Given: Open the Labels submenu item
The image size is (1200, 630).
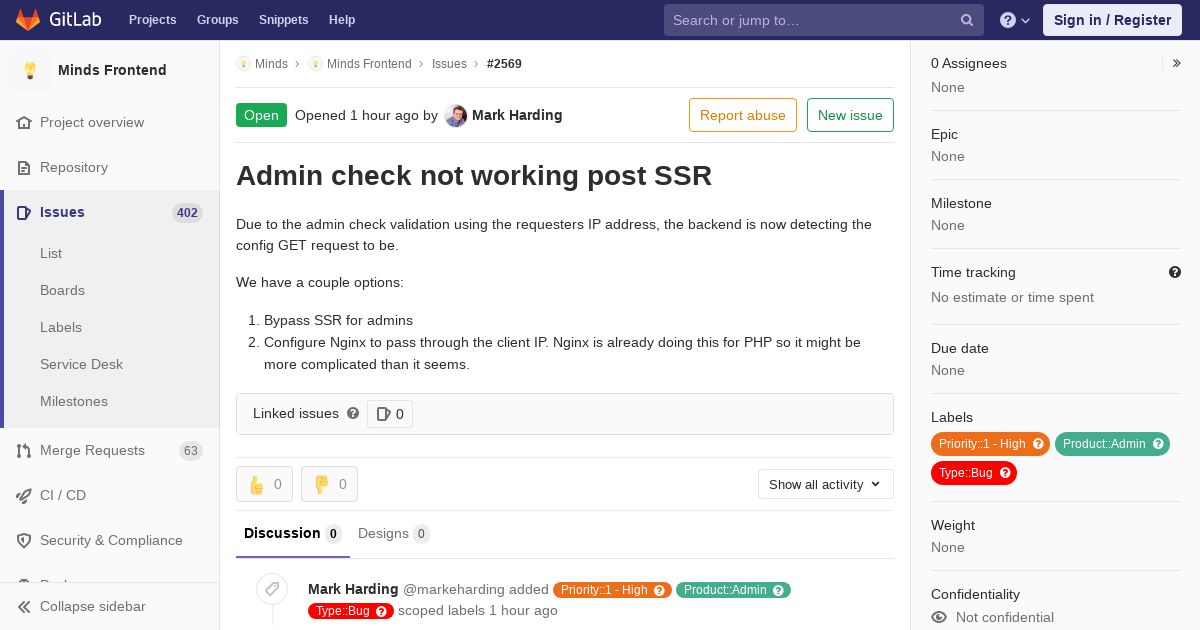Looking at the screenshot, I should (61, 327).
